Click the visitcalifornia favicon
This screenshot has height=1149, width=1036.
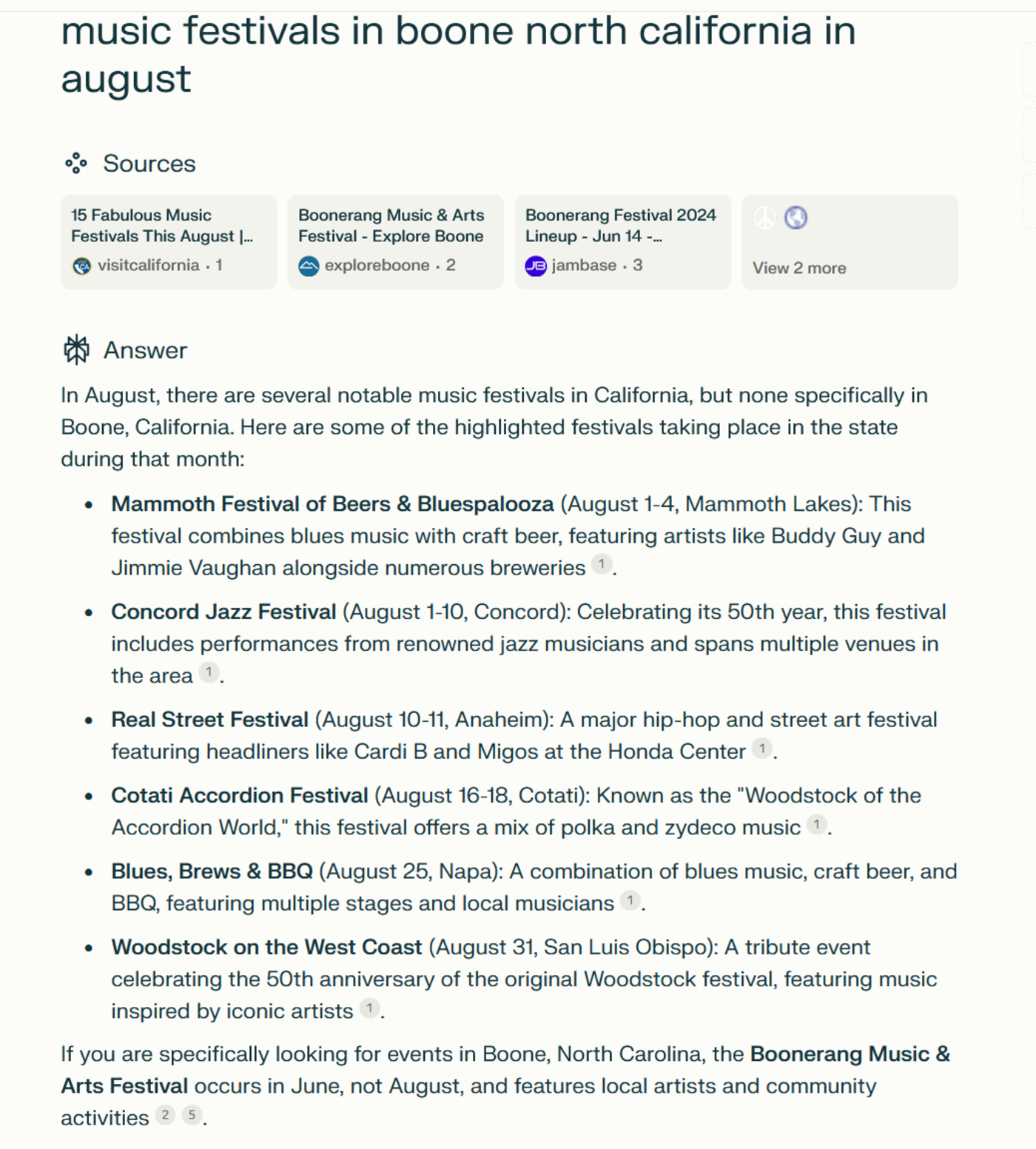tap(82, 266)
